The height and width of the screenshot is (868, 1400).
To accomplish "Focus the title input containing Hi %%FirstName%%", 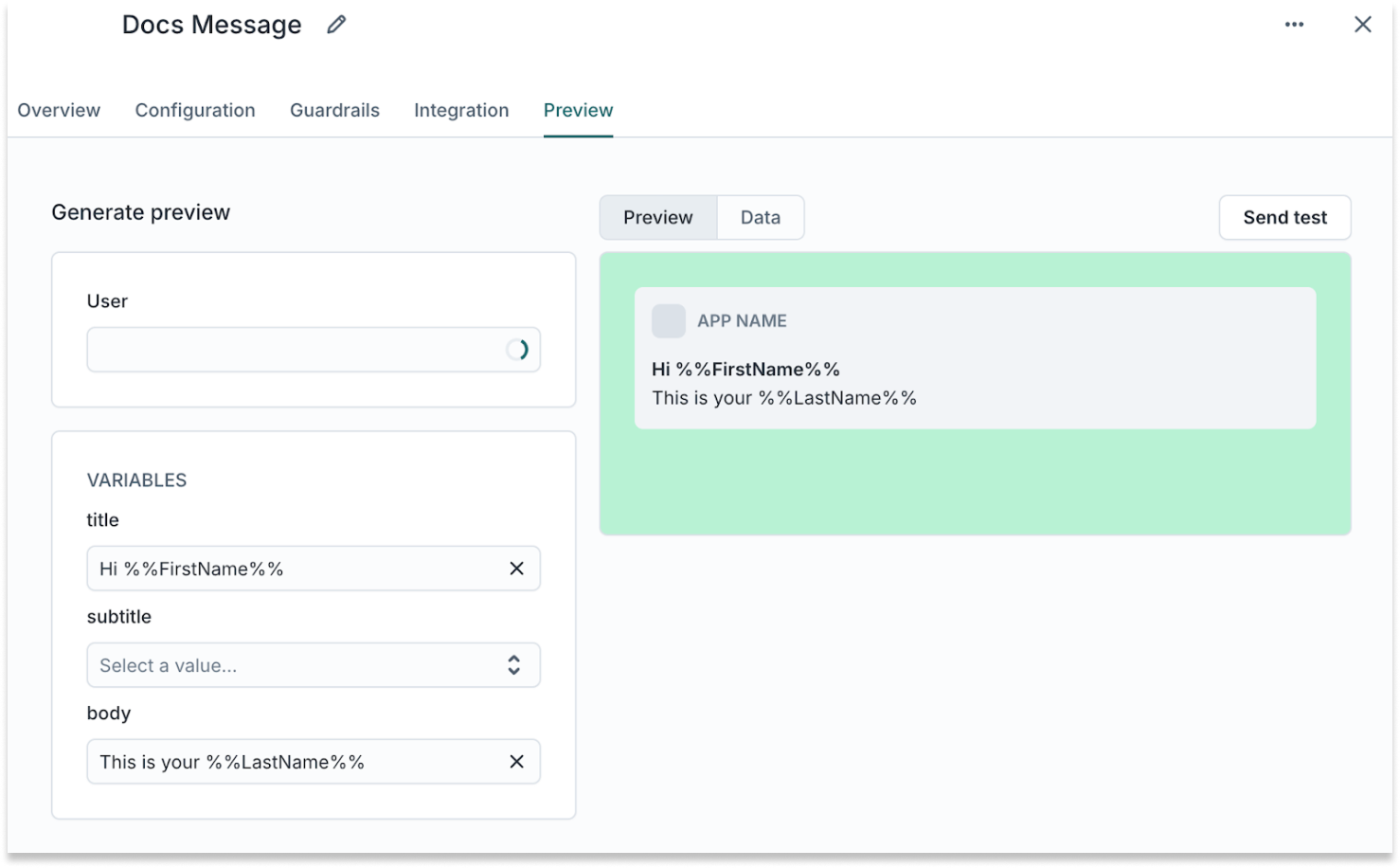I will pos(284,569).
